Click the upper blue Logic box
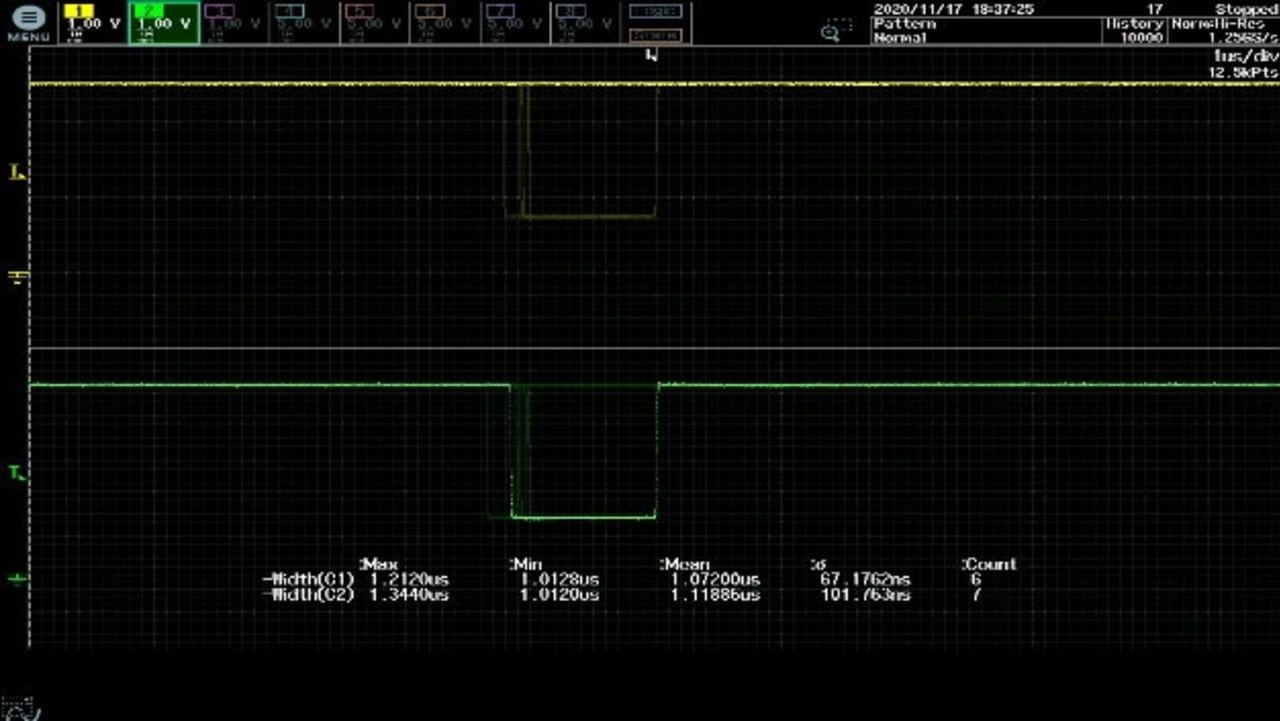1280x721 pixels. pyautogui.click(x=656, y=12)
